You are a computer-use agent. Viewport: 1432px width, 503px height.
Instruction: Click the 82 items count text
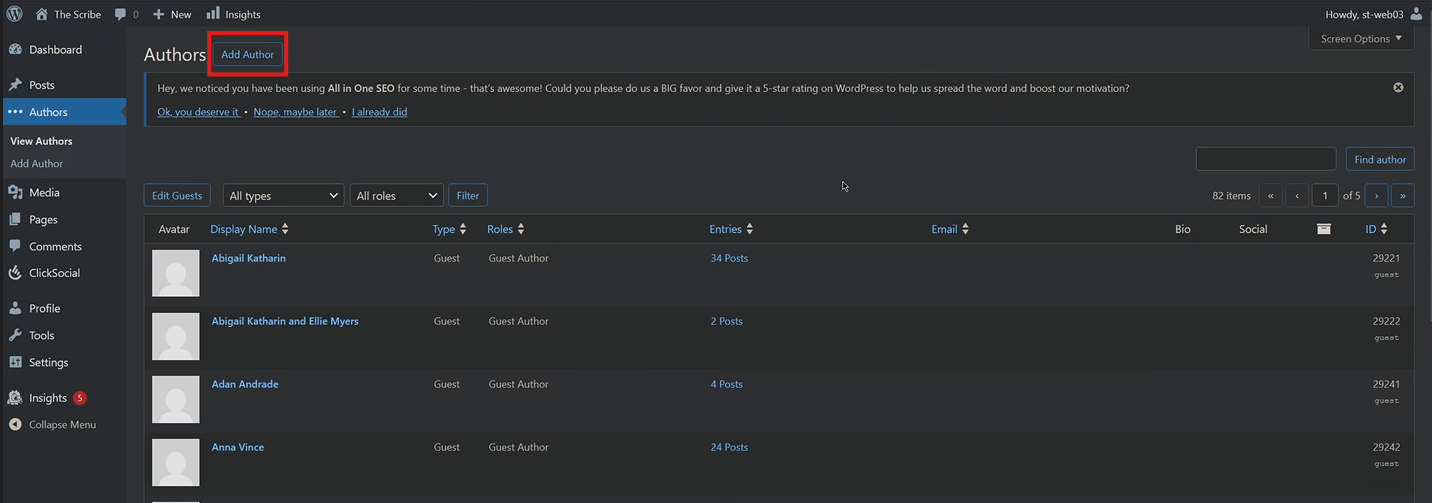(1231, 196)
